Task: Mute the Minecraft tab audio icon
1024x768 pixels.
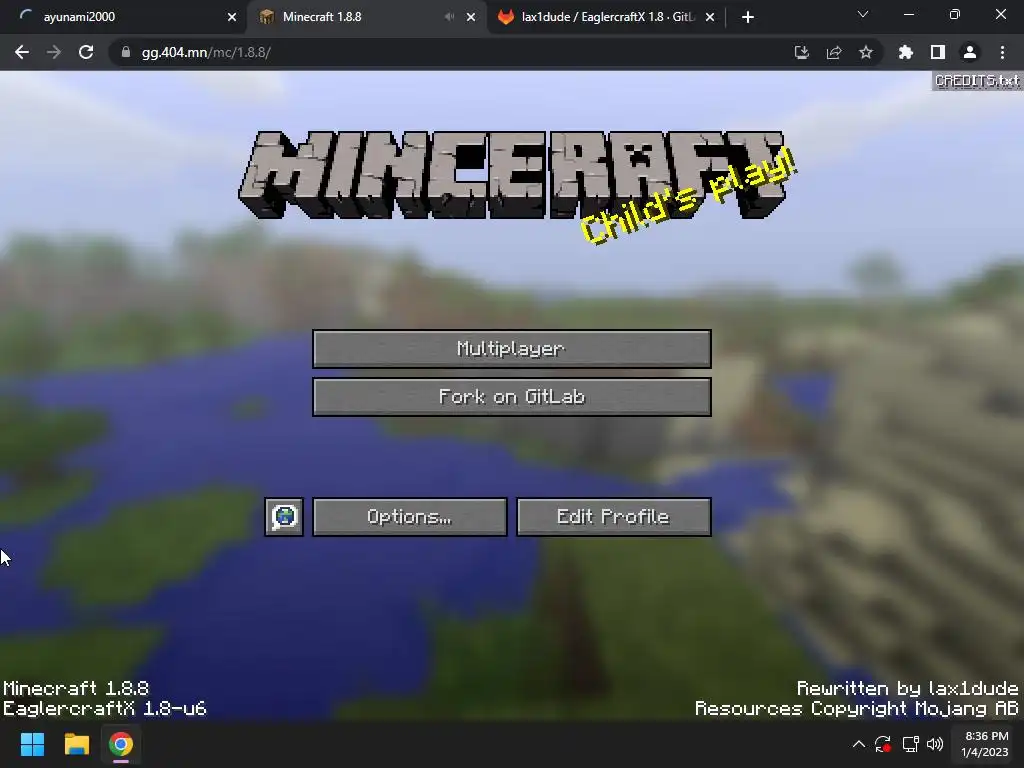Action: 449,17
